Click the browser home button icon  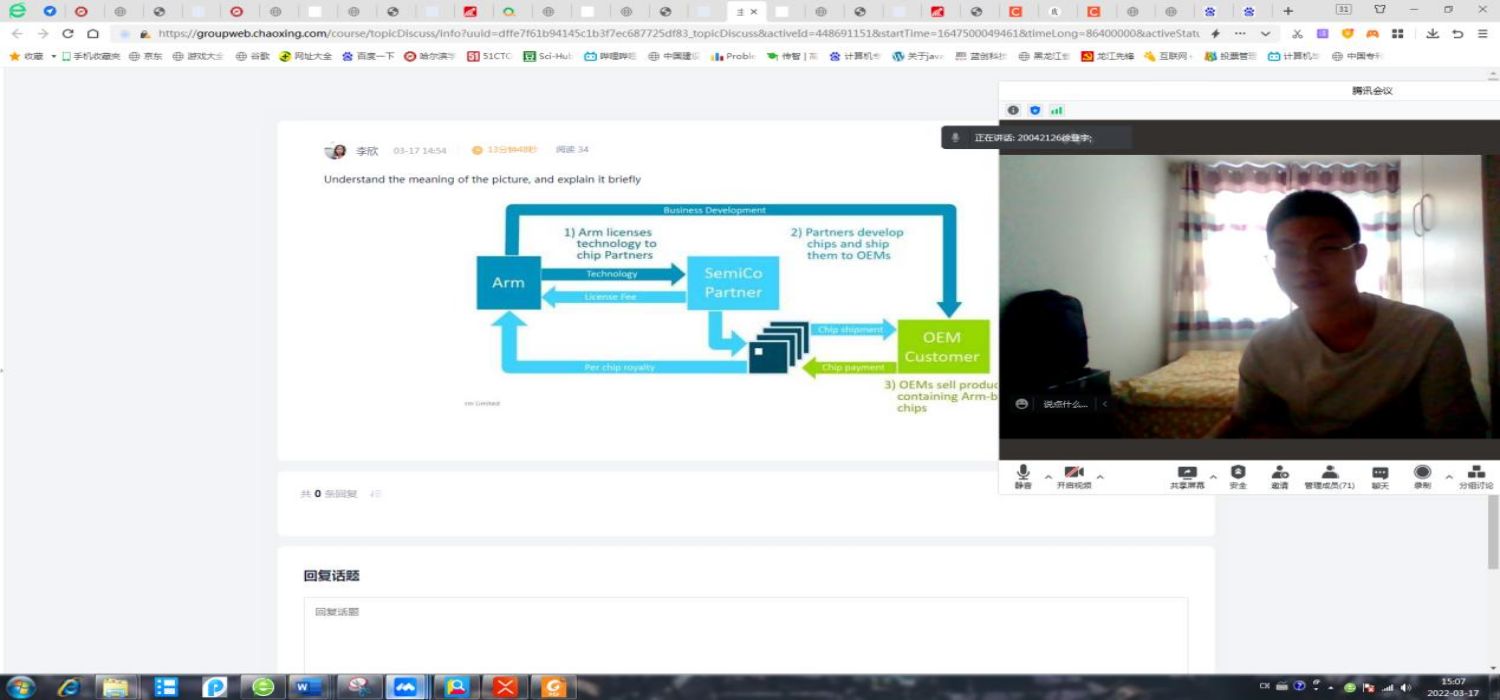click(93, 33)
